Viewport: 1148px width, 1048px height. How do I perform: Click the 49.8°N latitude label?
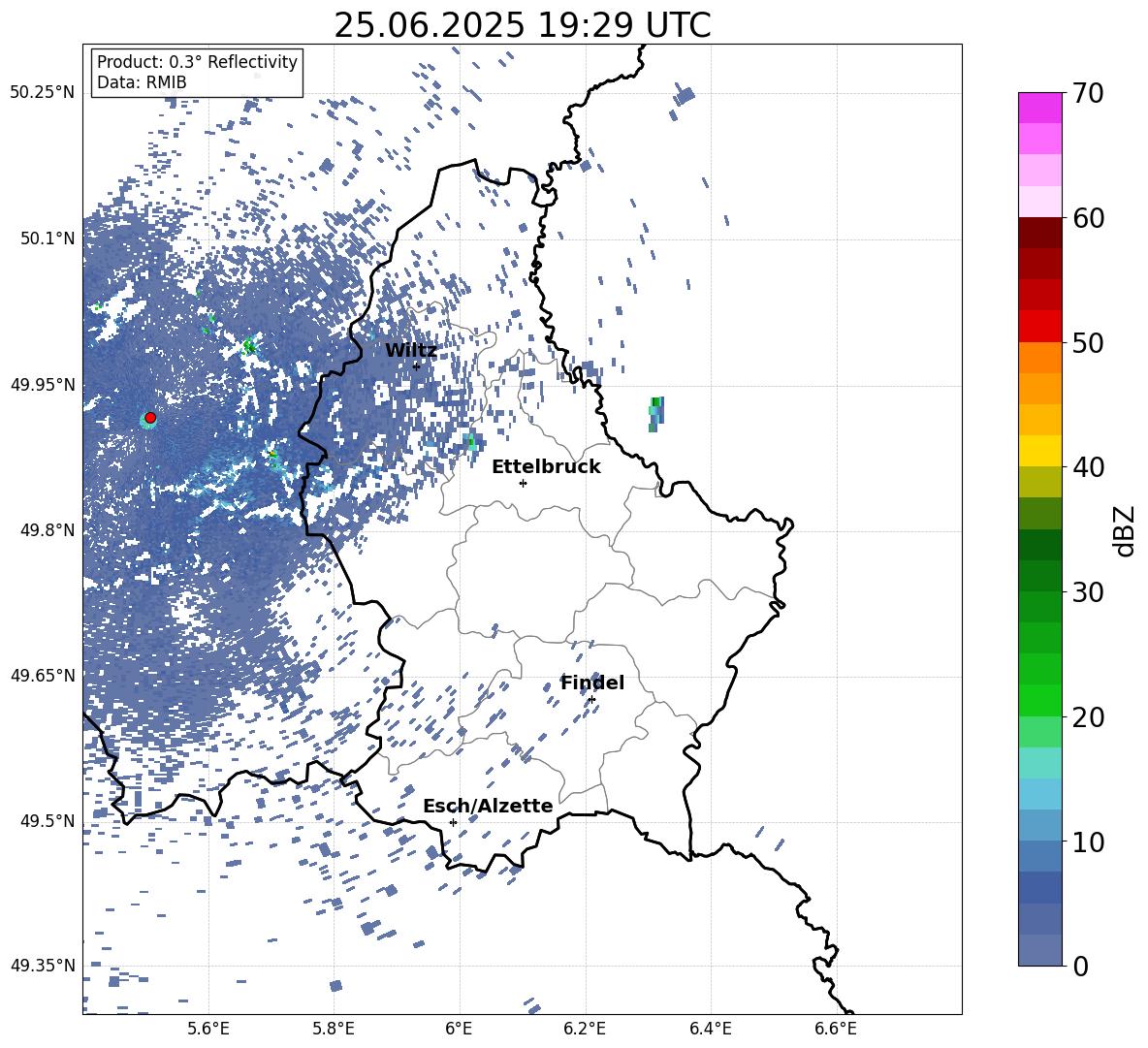(x=48, y=529)
